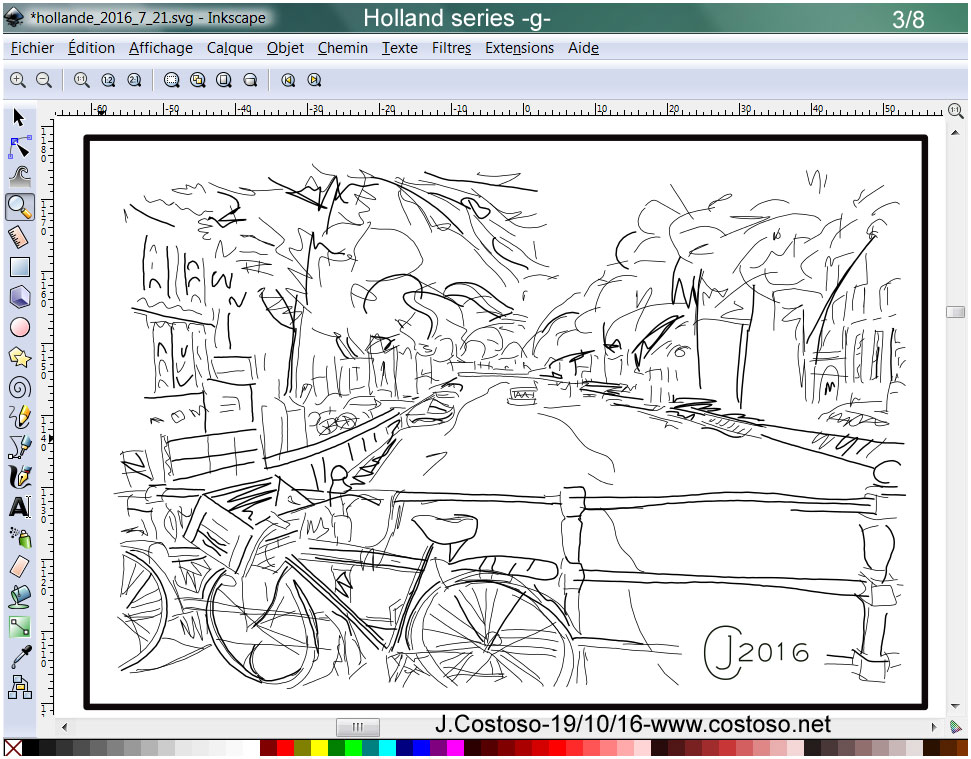
Task: Pick the 3D Box tool
Action: click(19, 297)
